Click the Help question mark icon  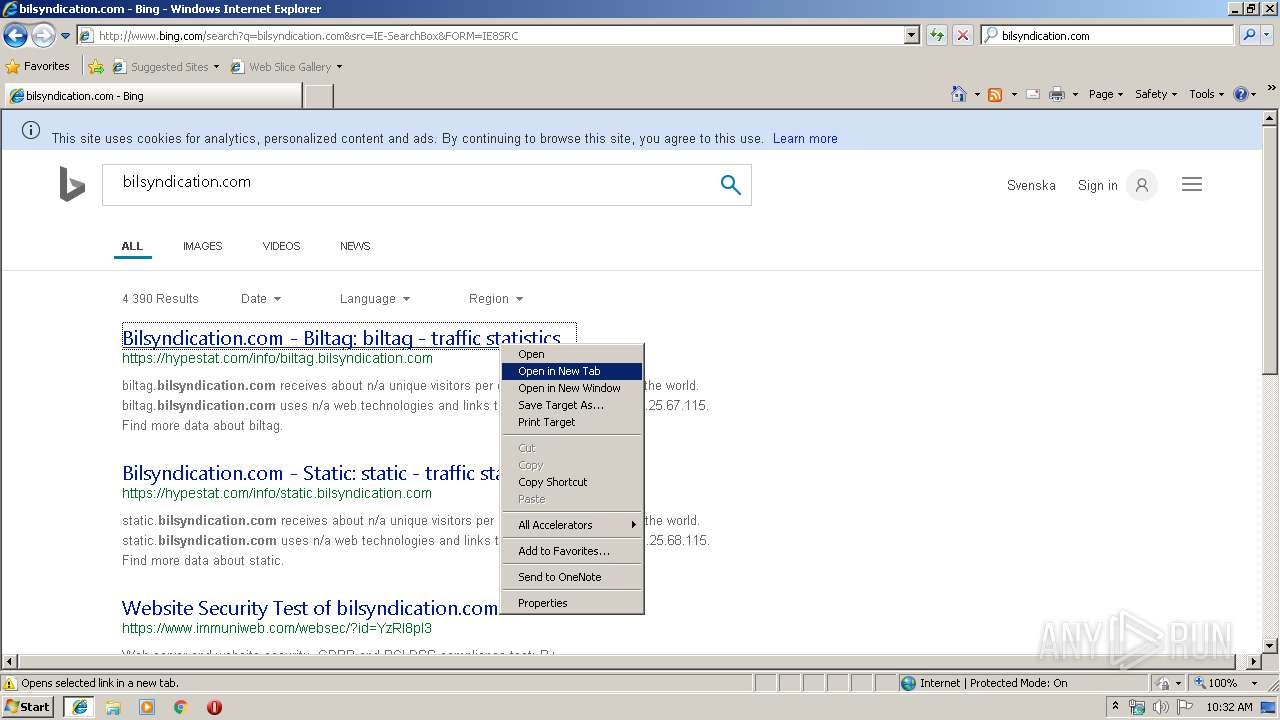coord(1241,94)
